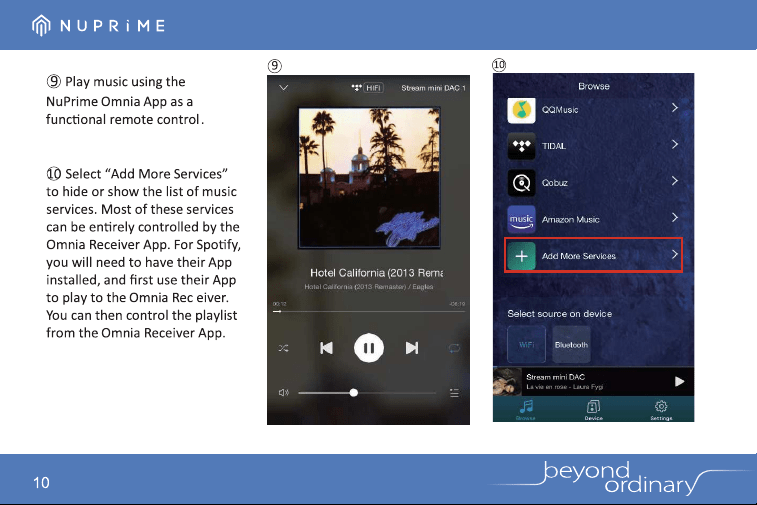Switch to the Device tab
The height and width of the screenshot is (505, 757).
click(593, 410)
